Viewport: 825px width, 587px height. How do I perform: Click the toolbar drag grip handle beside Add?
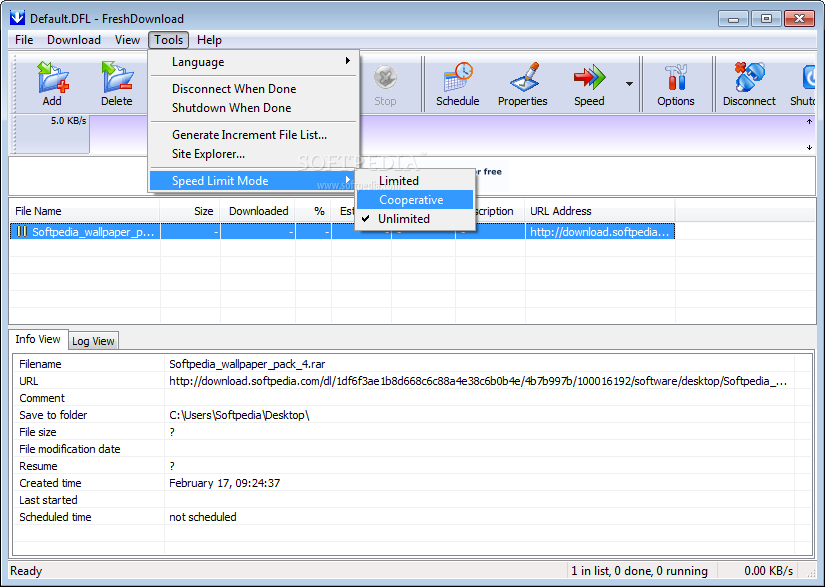pyautogui.click(x=16, y=84)
